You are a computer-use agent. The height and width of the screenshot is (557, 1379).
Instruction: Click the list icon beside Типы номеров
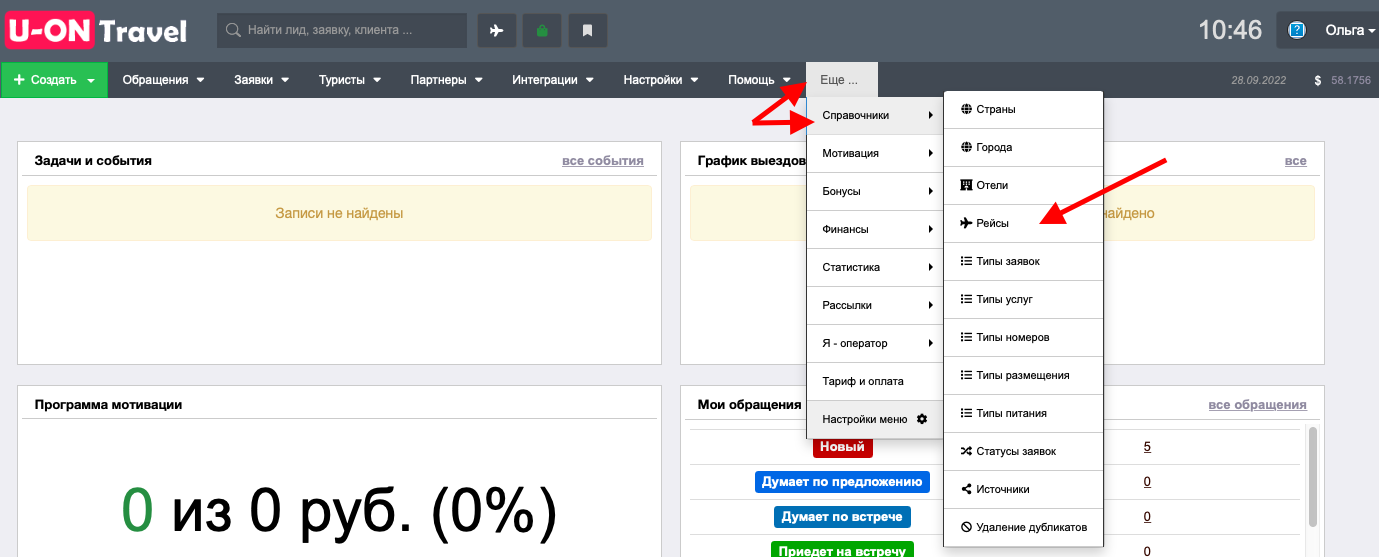[966, 337]
